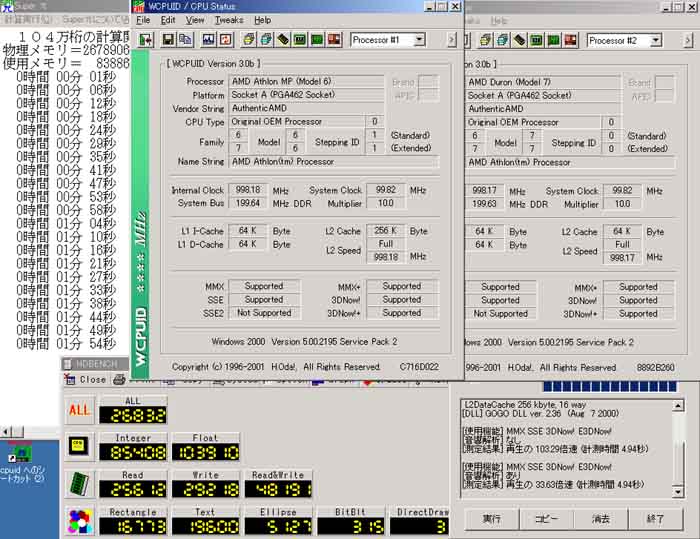Screen dimensions: 700x539
Task: Click the first green chipset board icon in the Processor #1 window
Action: (x=300, y=40)
